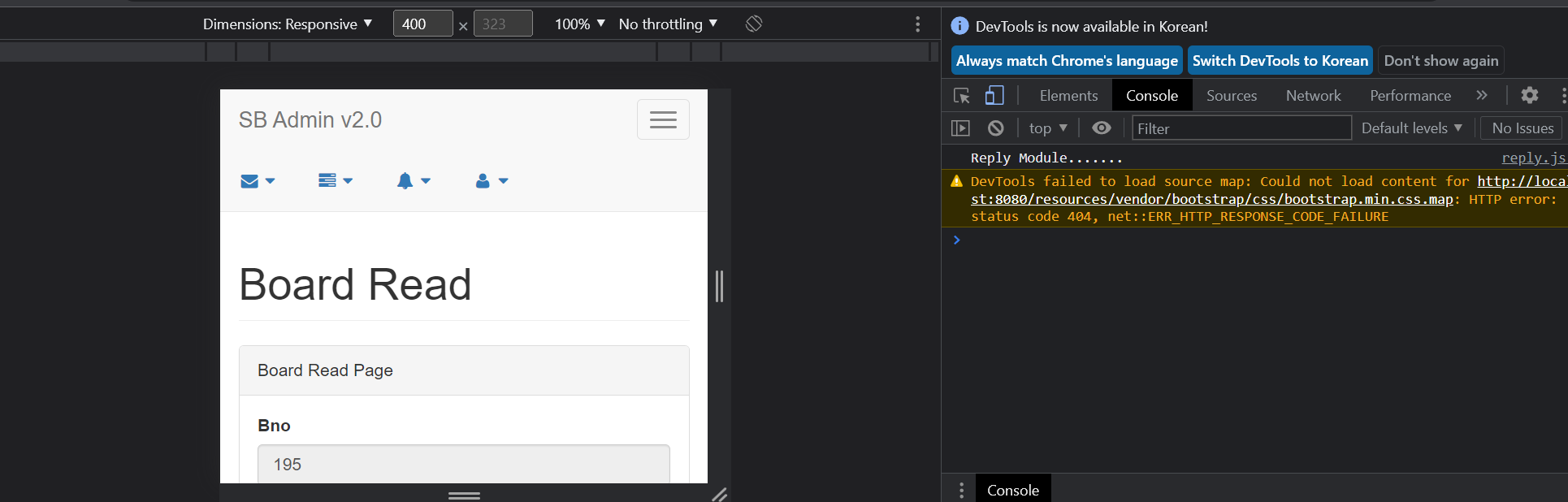Click the Bno field showing 195
Image resolution: width=1568 pixels, height=502 pixels.
(x=464, y=464)
